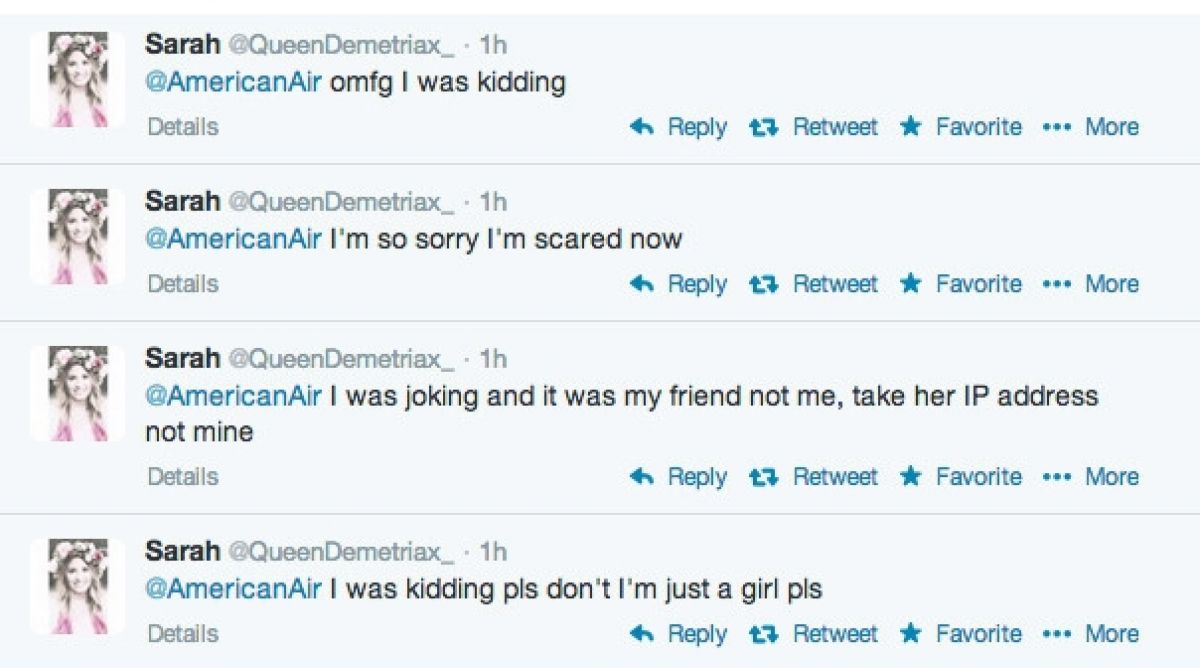The image size is (1200, 668).
Task: Click reply arrow icon on "I'm scared now" tweet
Action: pyautogui.click(x=642, y=284)
